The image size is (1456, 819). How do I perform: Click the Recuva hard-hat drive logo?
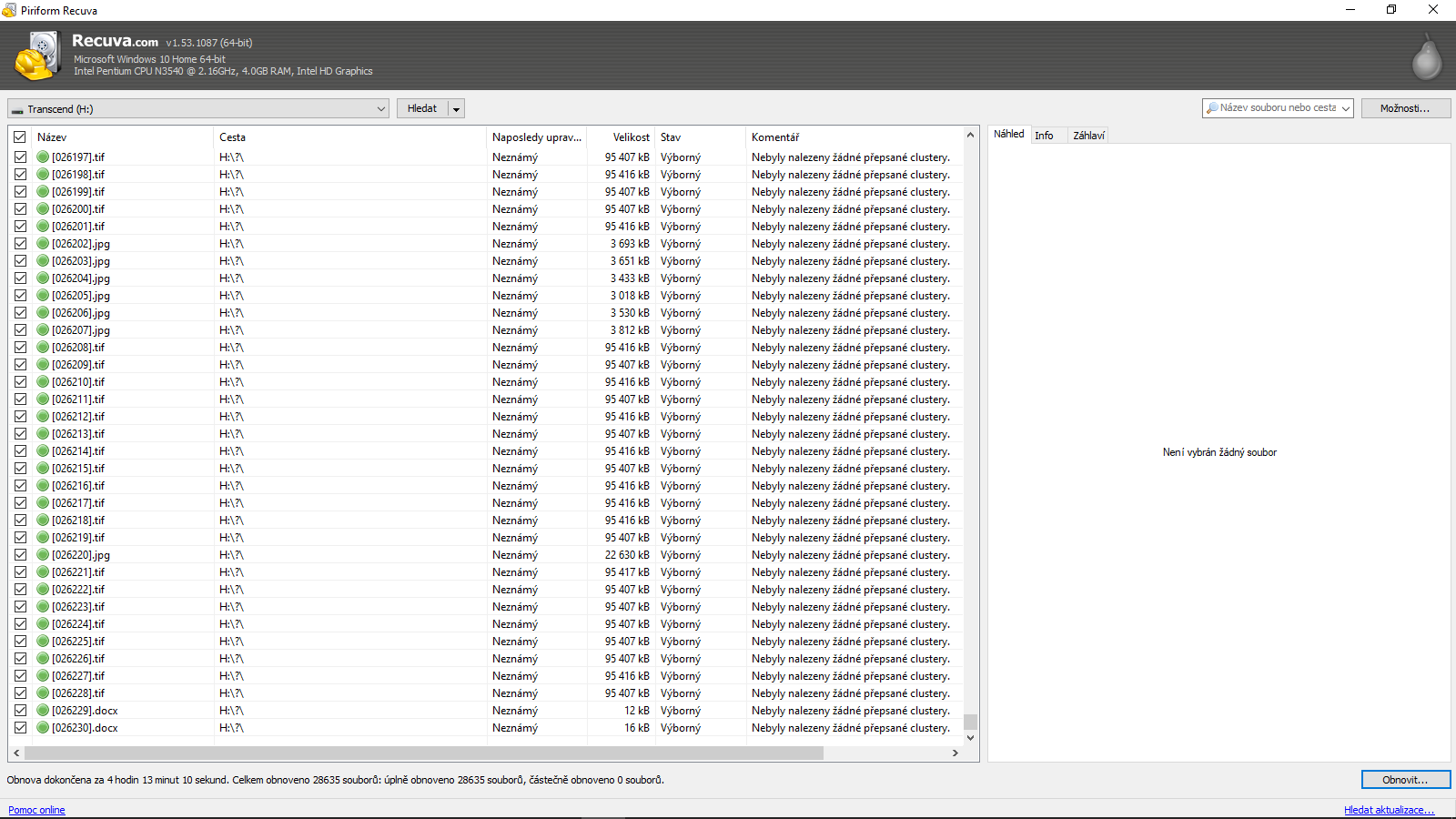pyautogui.click(x=36, y=56)
